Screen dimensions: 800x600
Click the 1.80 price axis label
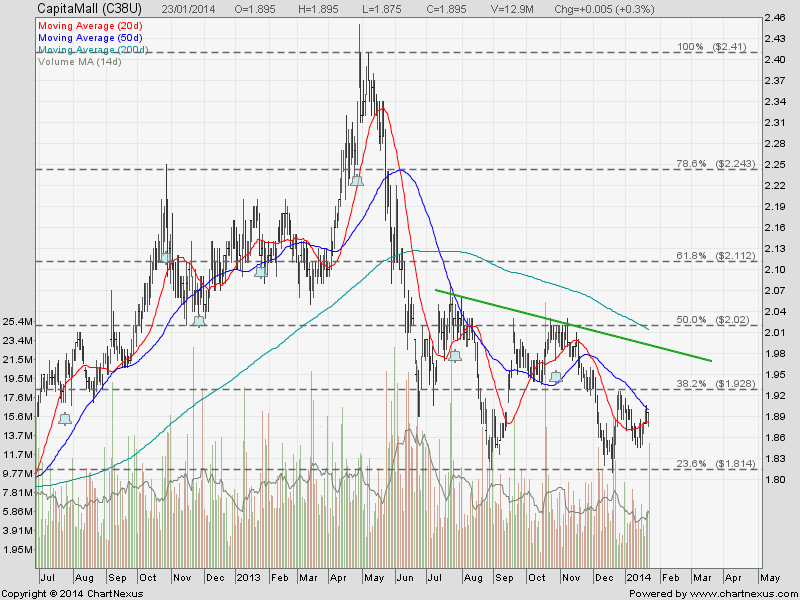(x=774, y=480)
